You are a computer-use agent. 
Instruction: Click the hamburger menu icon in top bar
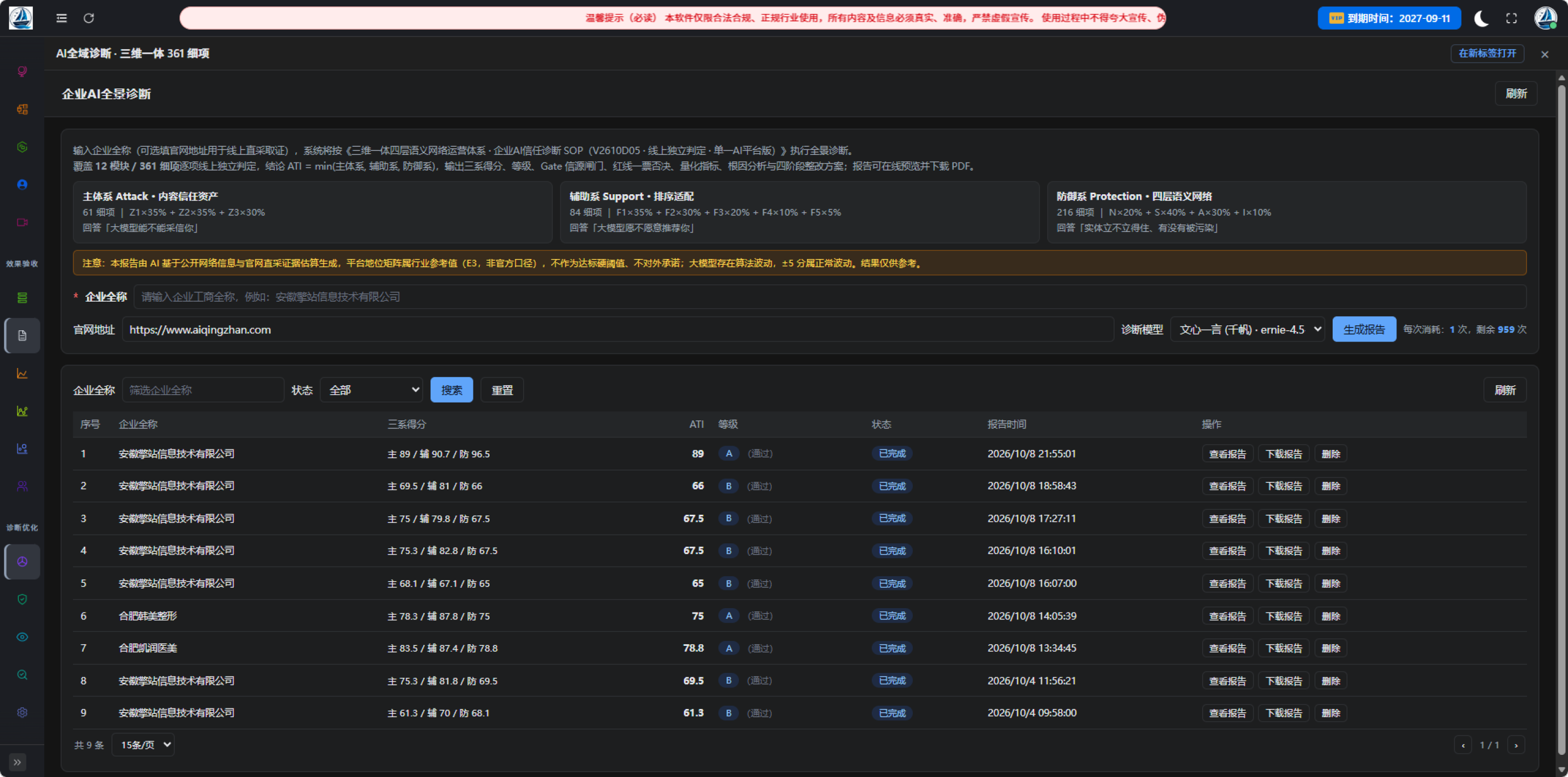[x=62, y=18]
